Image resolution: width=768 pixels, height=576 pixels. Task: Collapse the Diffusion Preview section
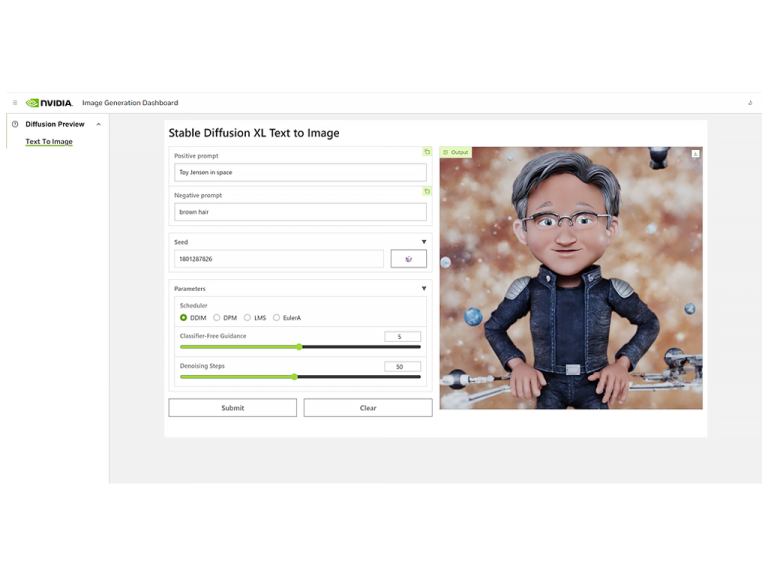[x=98, y=124]
